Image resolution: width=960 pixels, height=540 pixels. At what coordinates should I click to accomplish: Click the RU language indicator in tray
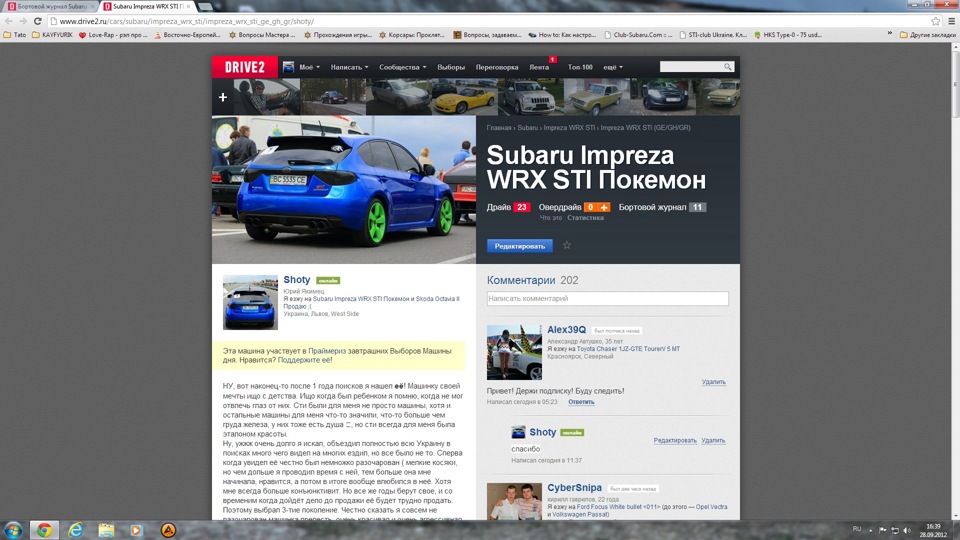click(x=857, y=529)
